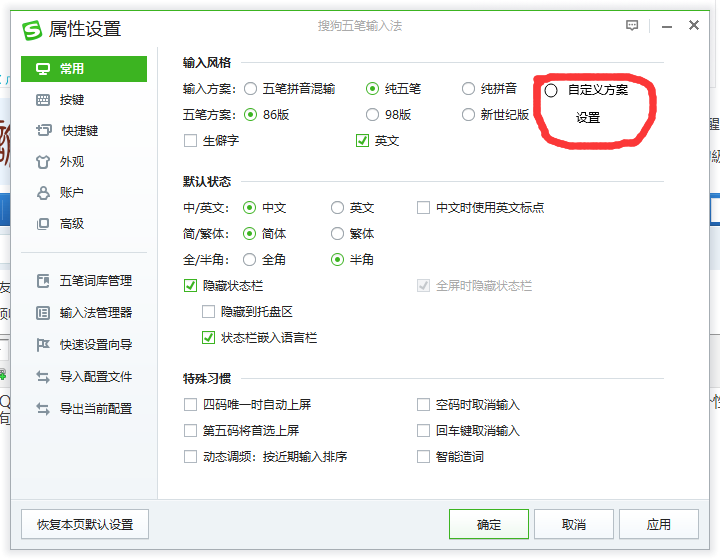Select 繁体 characters

(337, 234)
